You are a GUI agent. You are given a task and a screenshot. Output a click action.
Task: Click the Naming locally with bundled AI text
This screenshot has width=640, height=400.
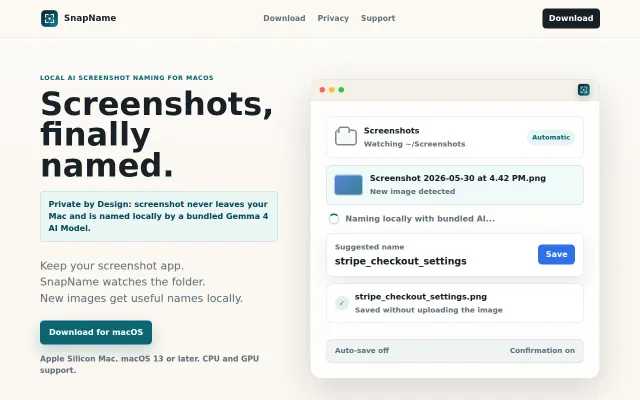(420, 219)
